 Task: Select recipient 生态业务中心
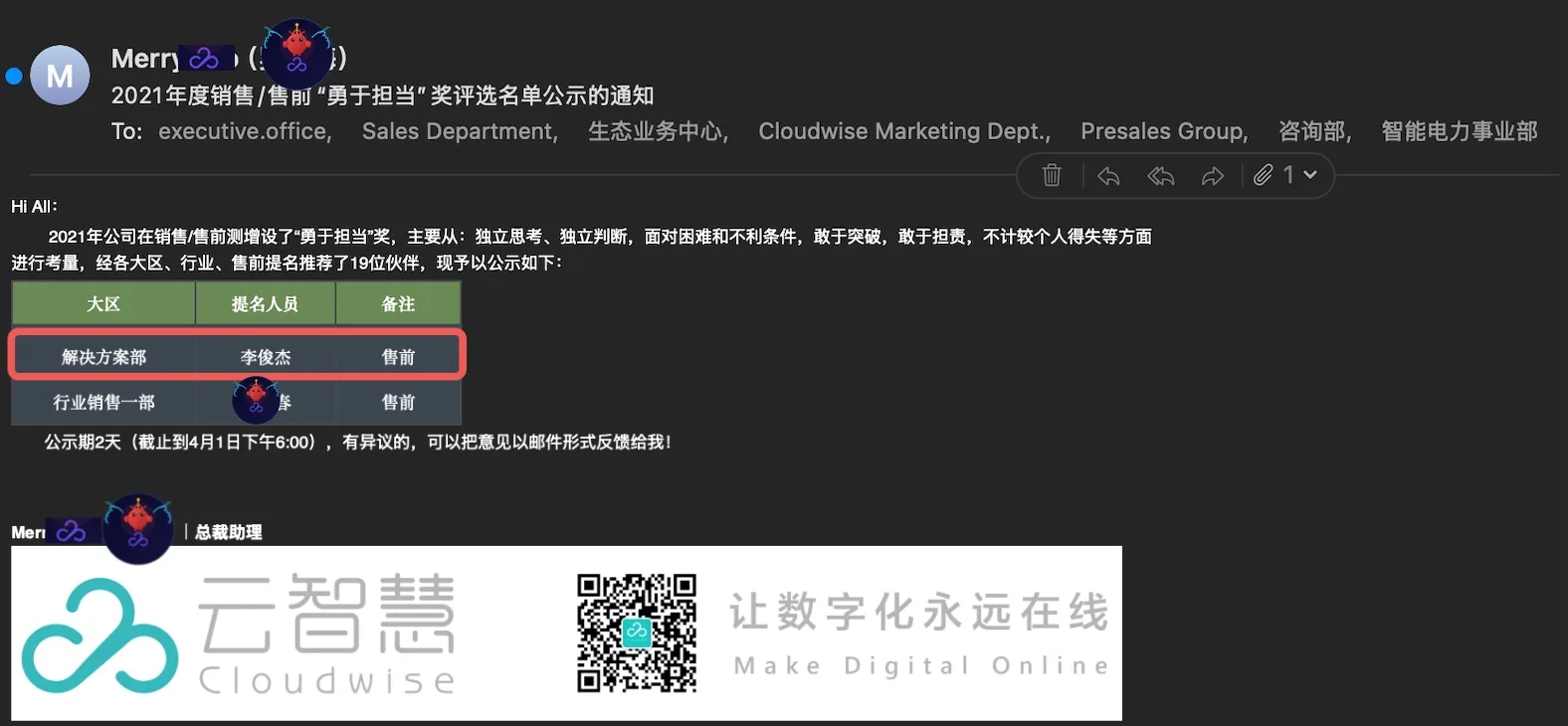[x=658, y=131]
